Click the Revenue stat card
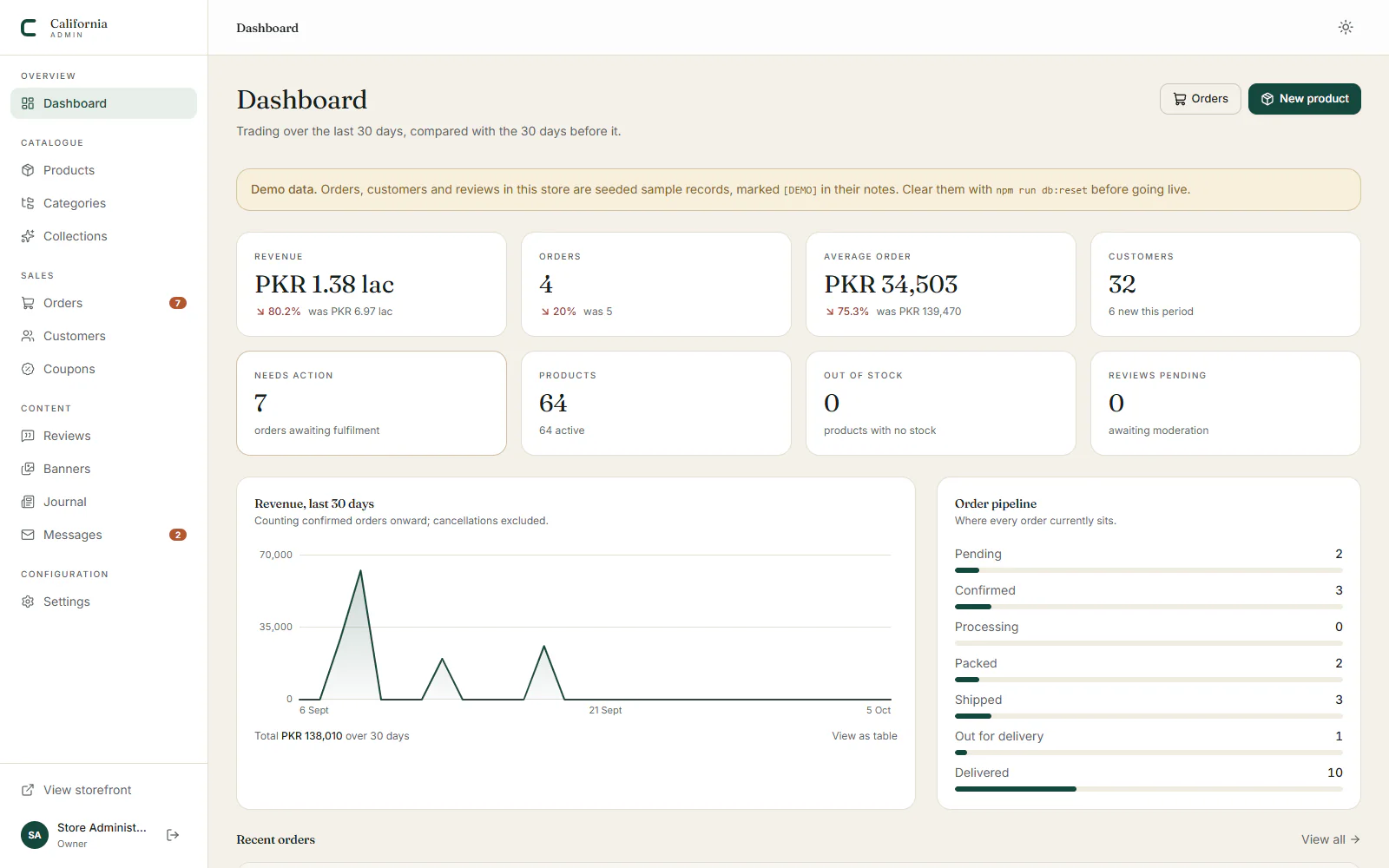The height and width of the screenshot is (868, 1389). tap(372, 284)
